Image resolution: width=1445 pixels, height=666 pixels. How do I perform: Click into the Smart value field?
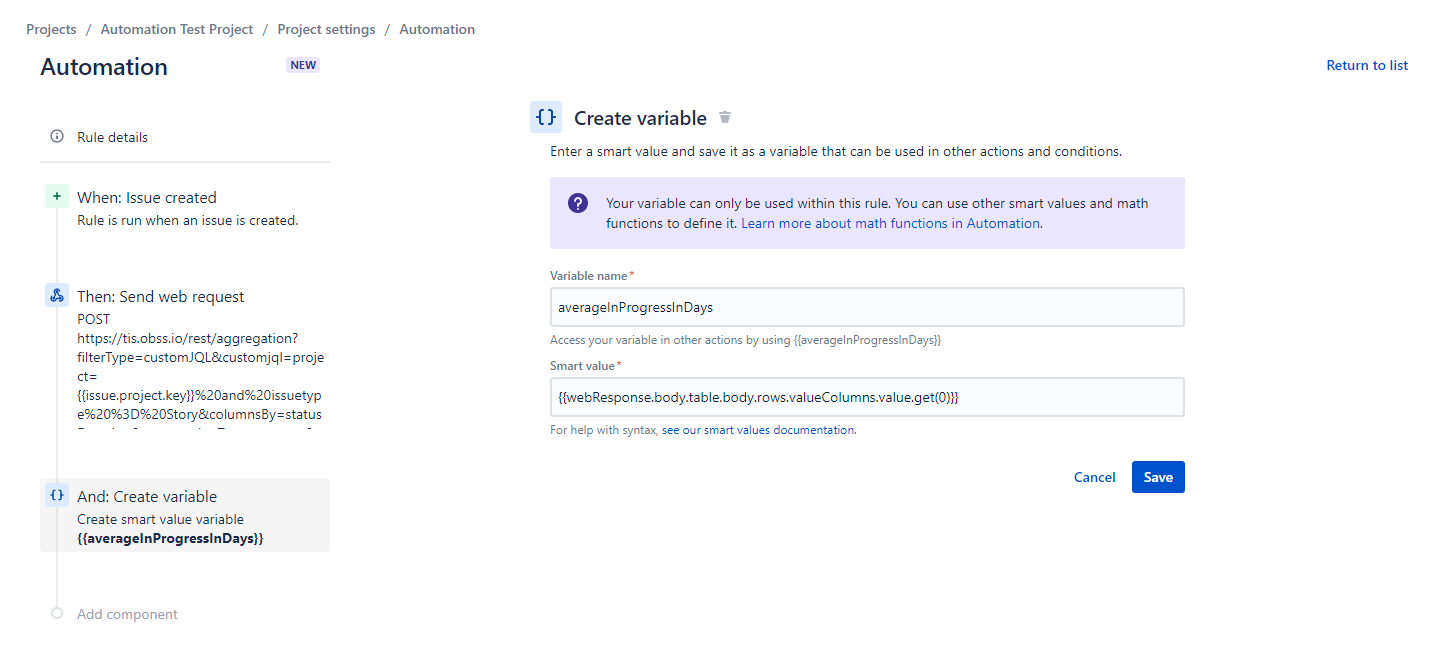[x=866, y=397]
